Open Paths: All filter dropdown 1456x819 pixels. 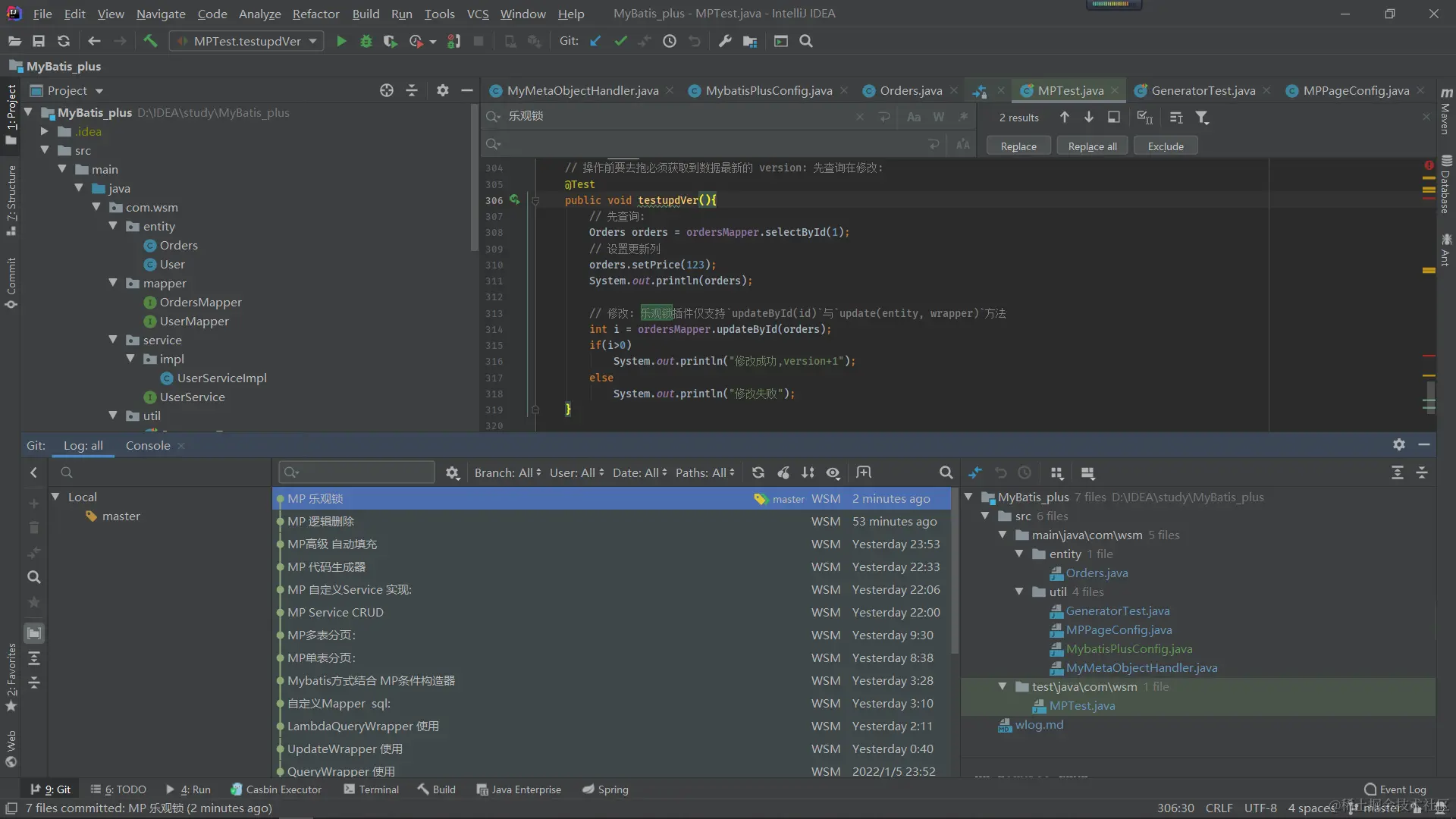704,473
